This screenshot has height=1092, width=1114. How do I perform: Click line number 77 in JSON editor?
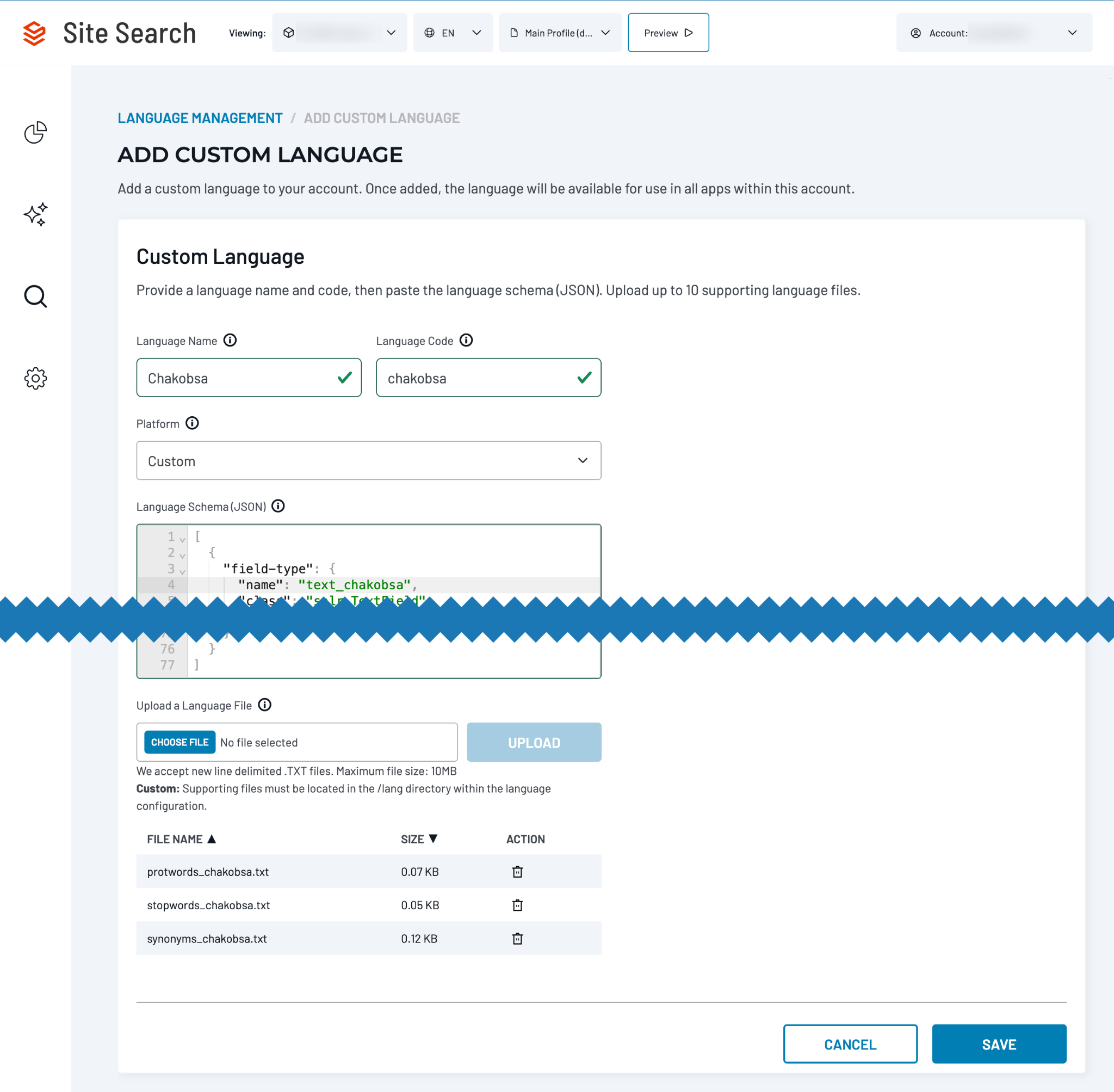pyautogui.click(x=167, y=665)
